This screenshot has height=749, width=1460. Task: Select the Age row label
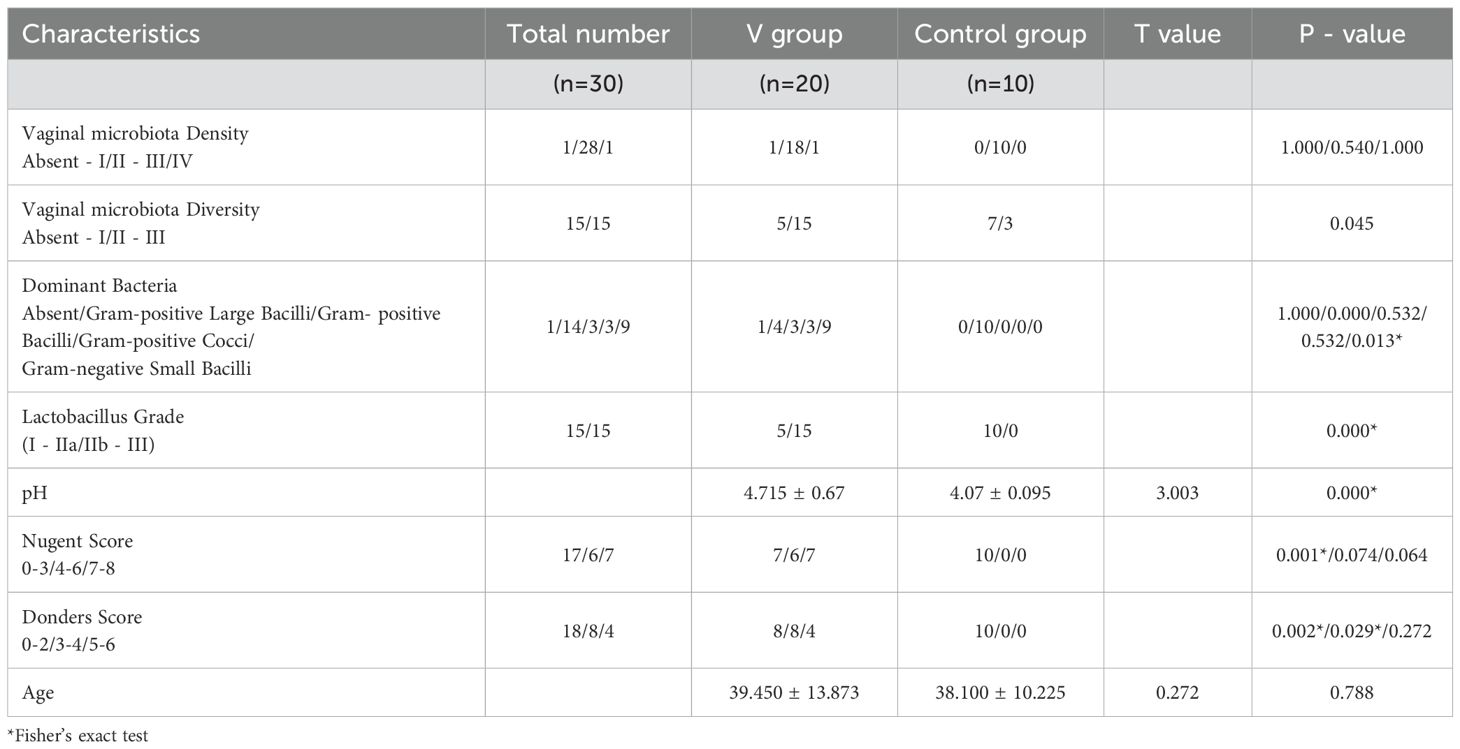pos(37,693)
